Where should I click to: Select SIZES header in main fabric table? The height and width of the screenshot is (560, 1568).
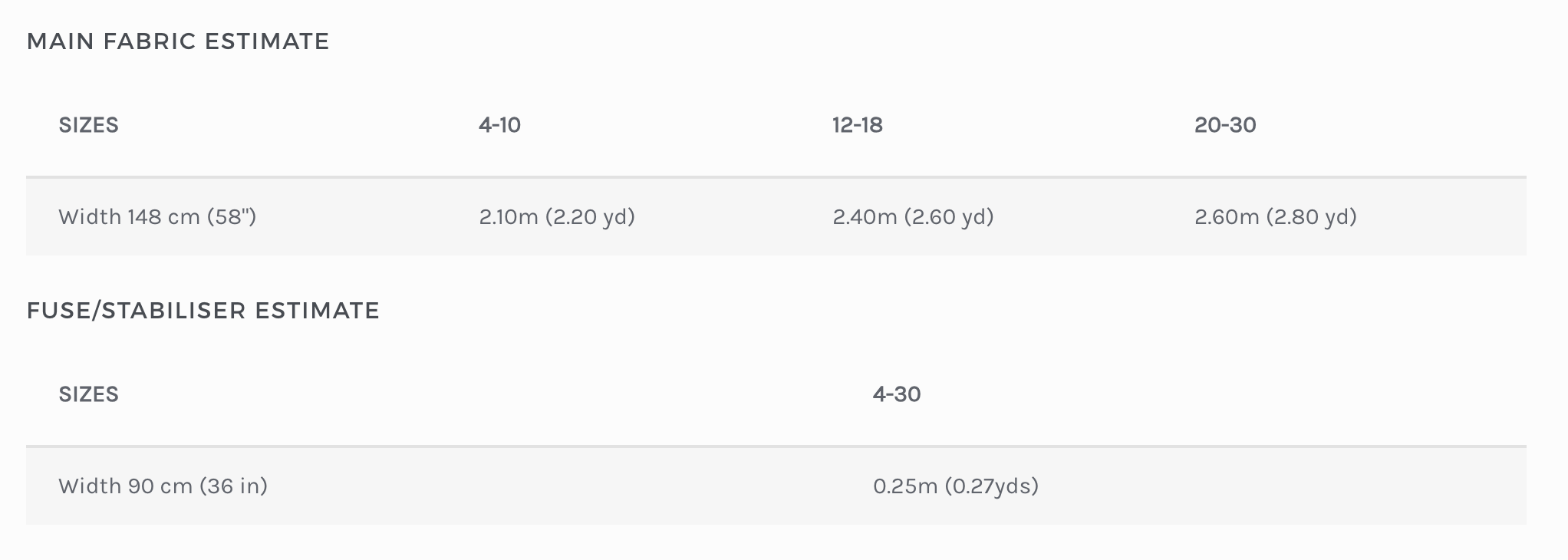coord(88,125)
